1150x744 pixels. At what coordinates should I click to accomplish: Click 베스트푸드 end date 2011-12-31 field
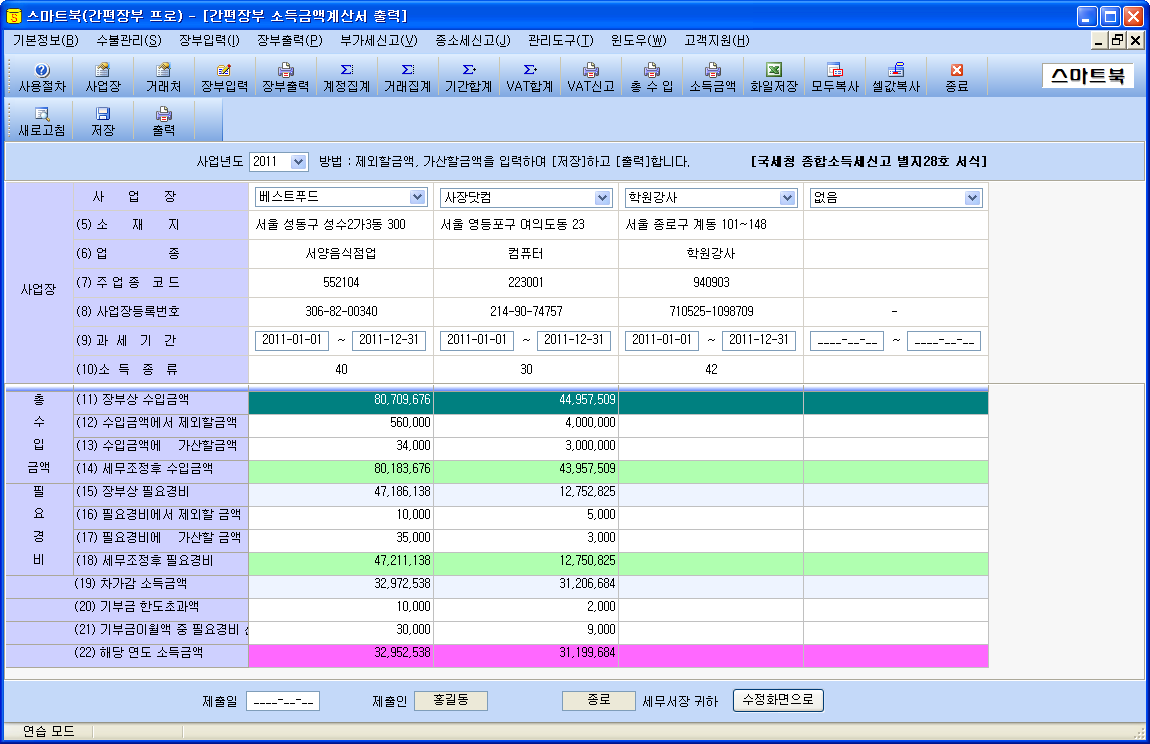point(389,340)
